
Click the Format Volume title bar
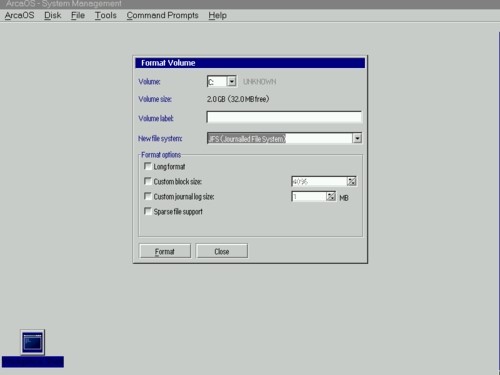pos(250,63)
